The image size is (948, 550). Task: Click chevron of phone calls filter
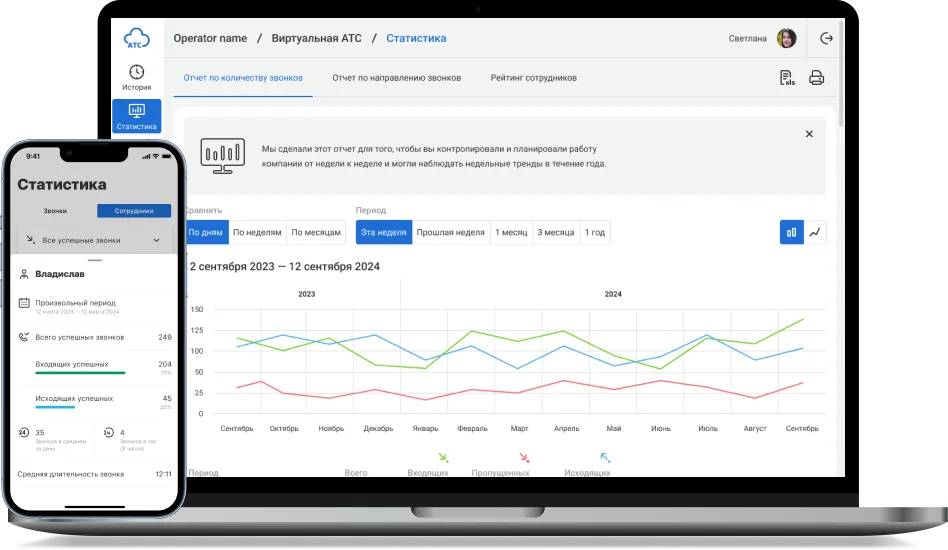point(157,240)
